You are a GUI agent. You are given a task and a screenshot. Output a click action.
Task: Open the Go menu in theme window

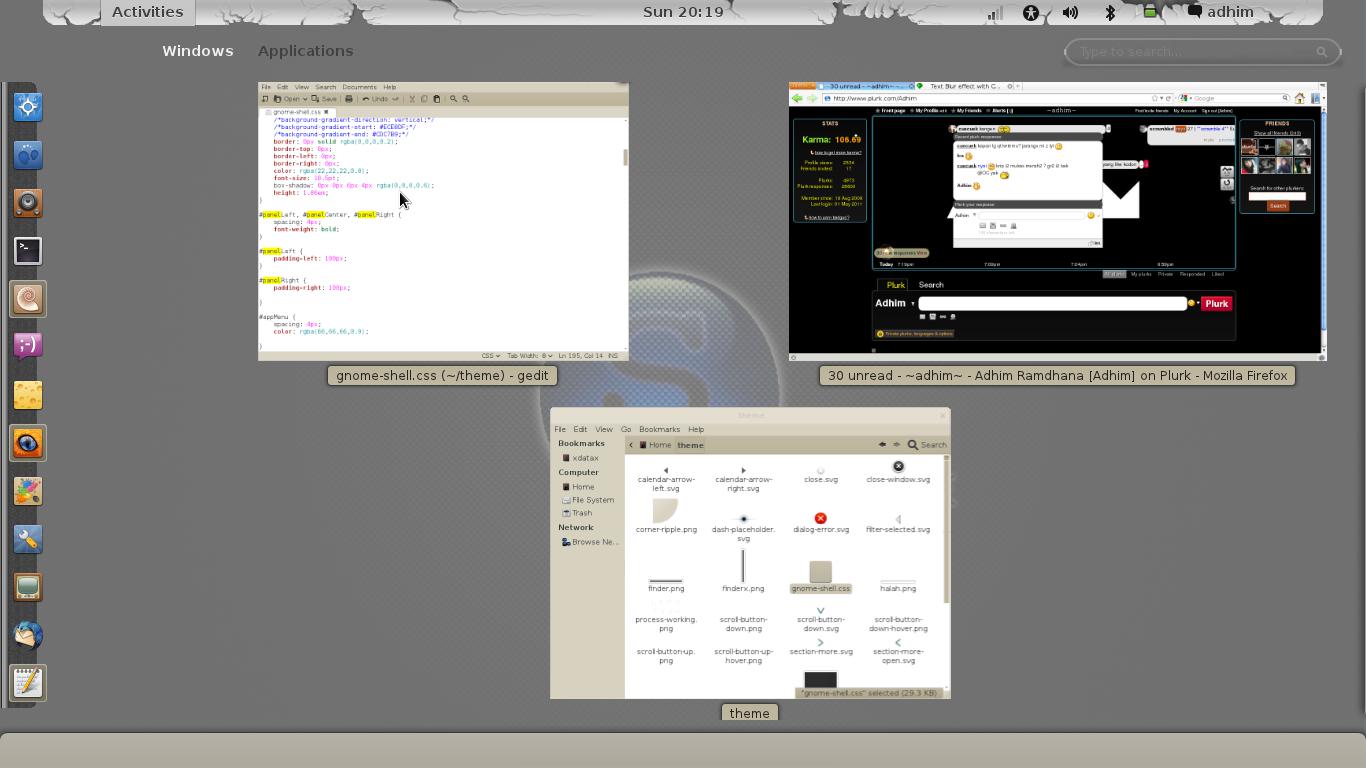coord(626,429)
